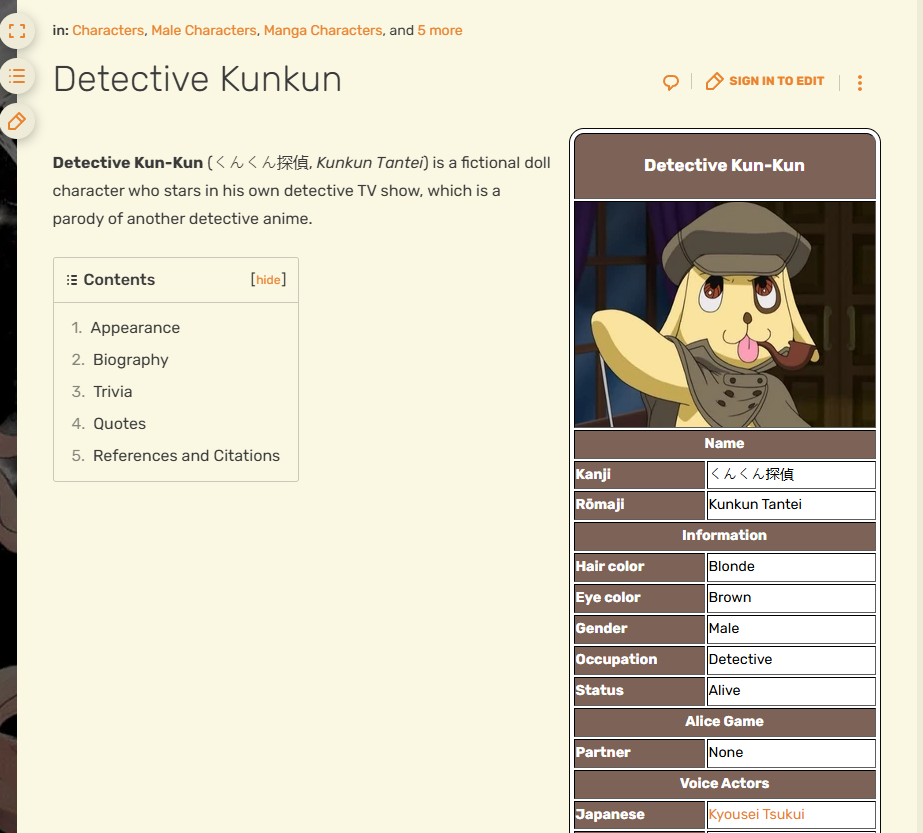
Task: Click the Hair color value 'Blonde'
Action: point(732,566)
